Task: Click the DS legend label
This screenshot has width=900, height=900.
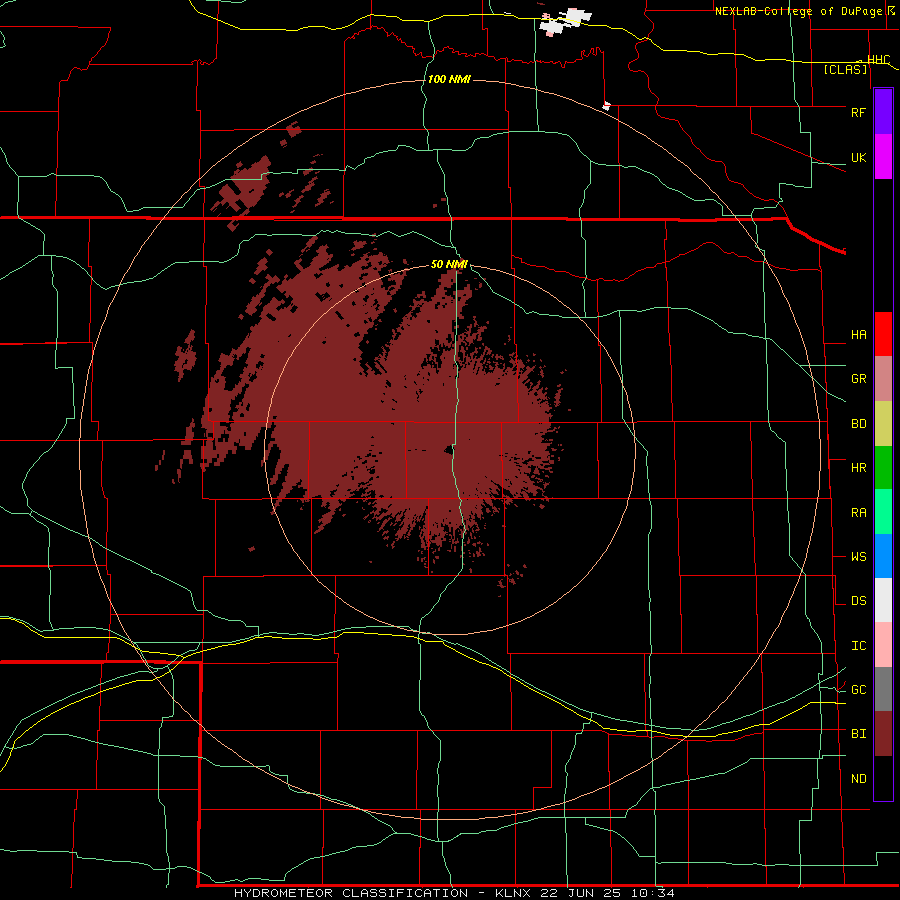Action: (x=858, y=601)
